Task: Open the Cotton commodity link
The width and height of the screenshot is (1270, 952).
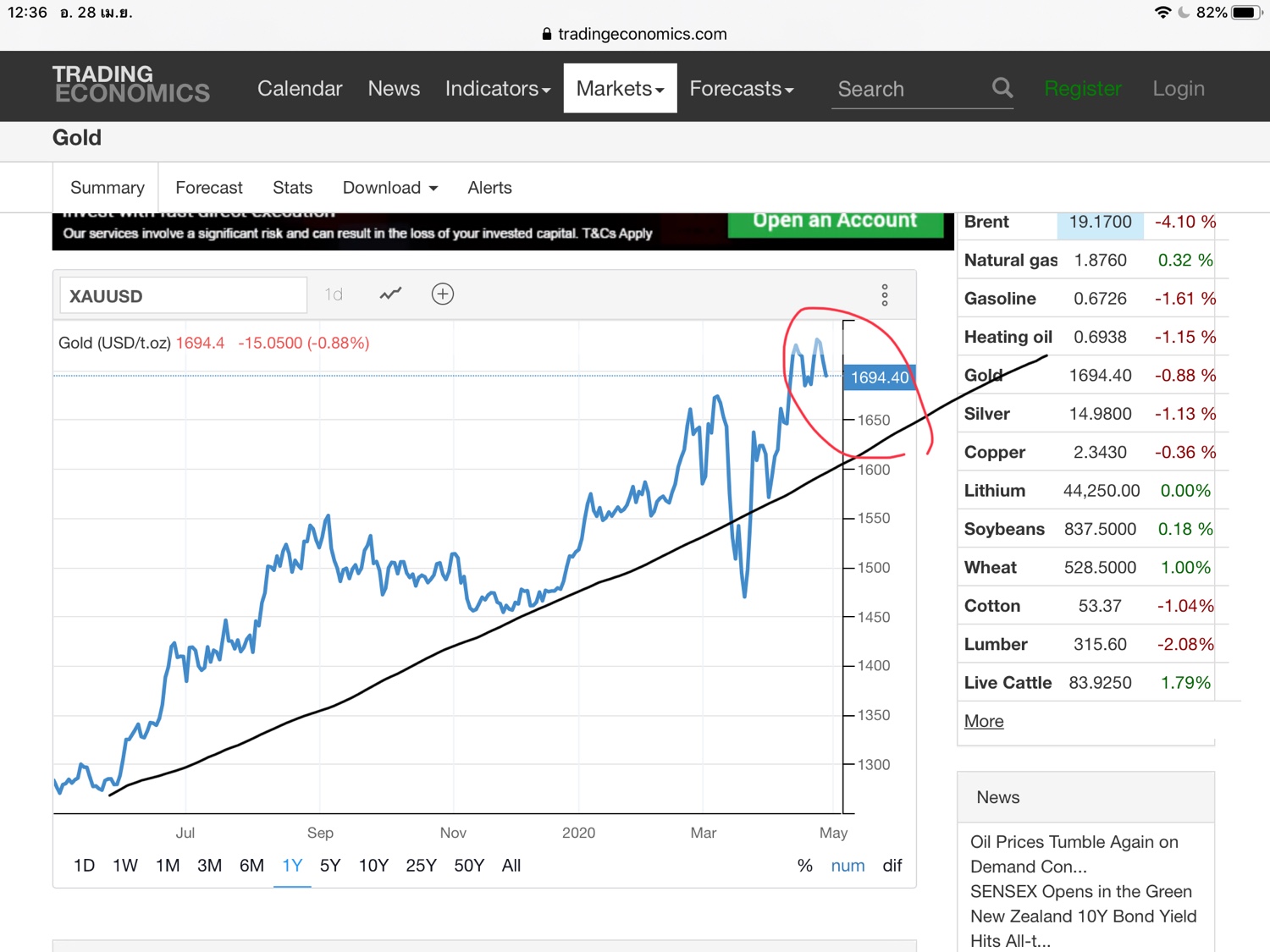Action: (992, 606)
